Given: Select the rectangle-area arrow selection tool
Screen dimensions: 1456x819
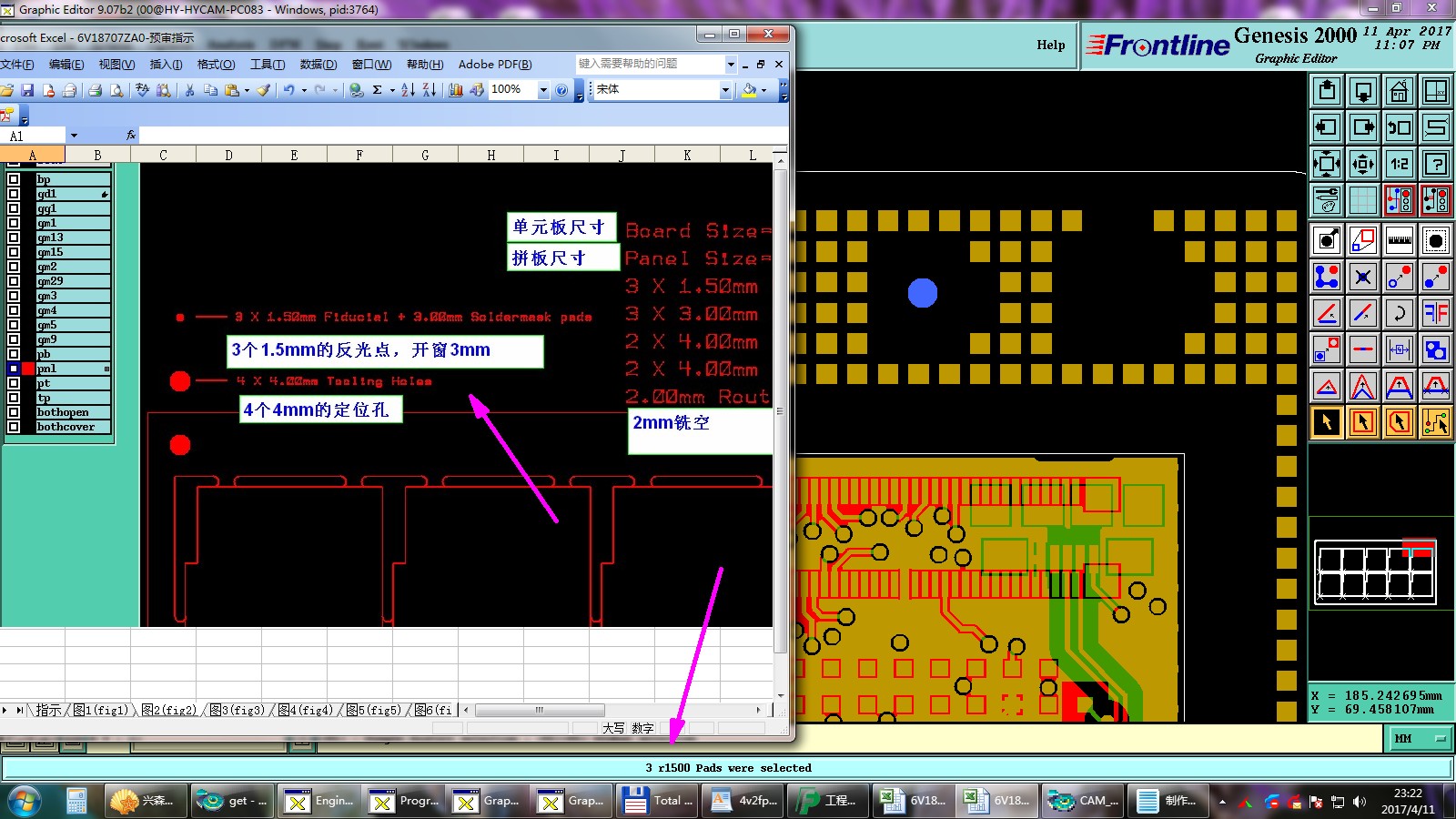Looking at the screenshot, I should point(1363,422).
